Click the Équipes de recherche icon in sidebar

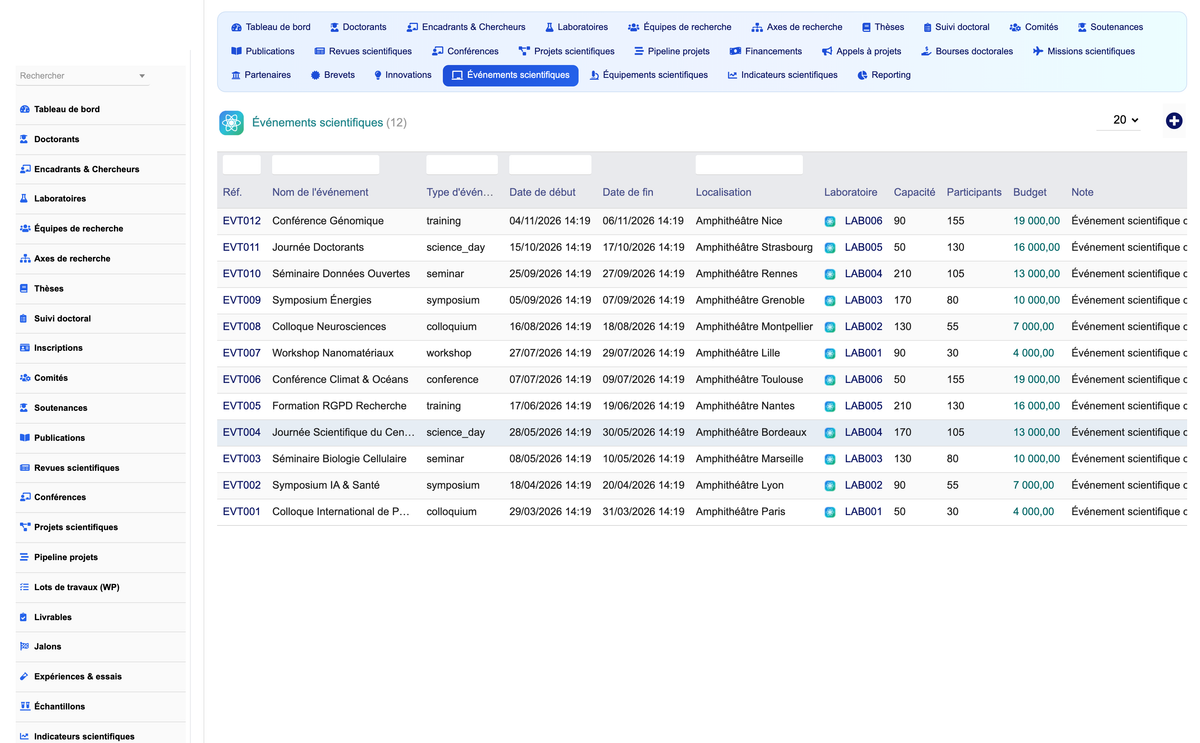24,229
